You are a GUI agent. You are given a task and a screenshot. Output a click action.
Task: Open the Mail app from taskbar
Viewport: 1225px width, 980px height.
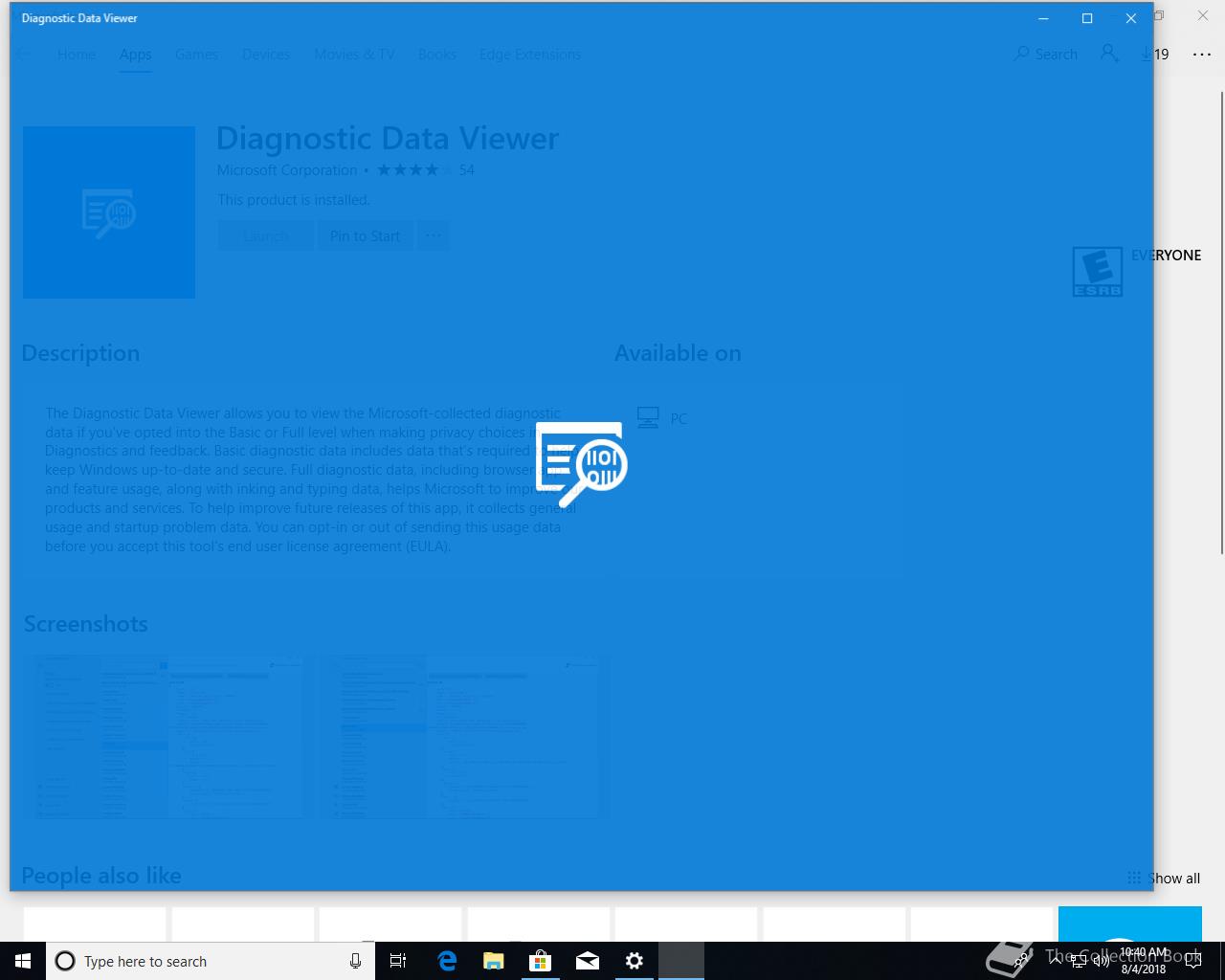point(588,961)
